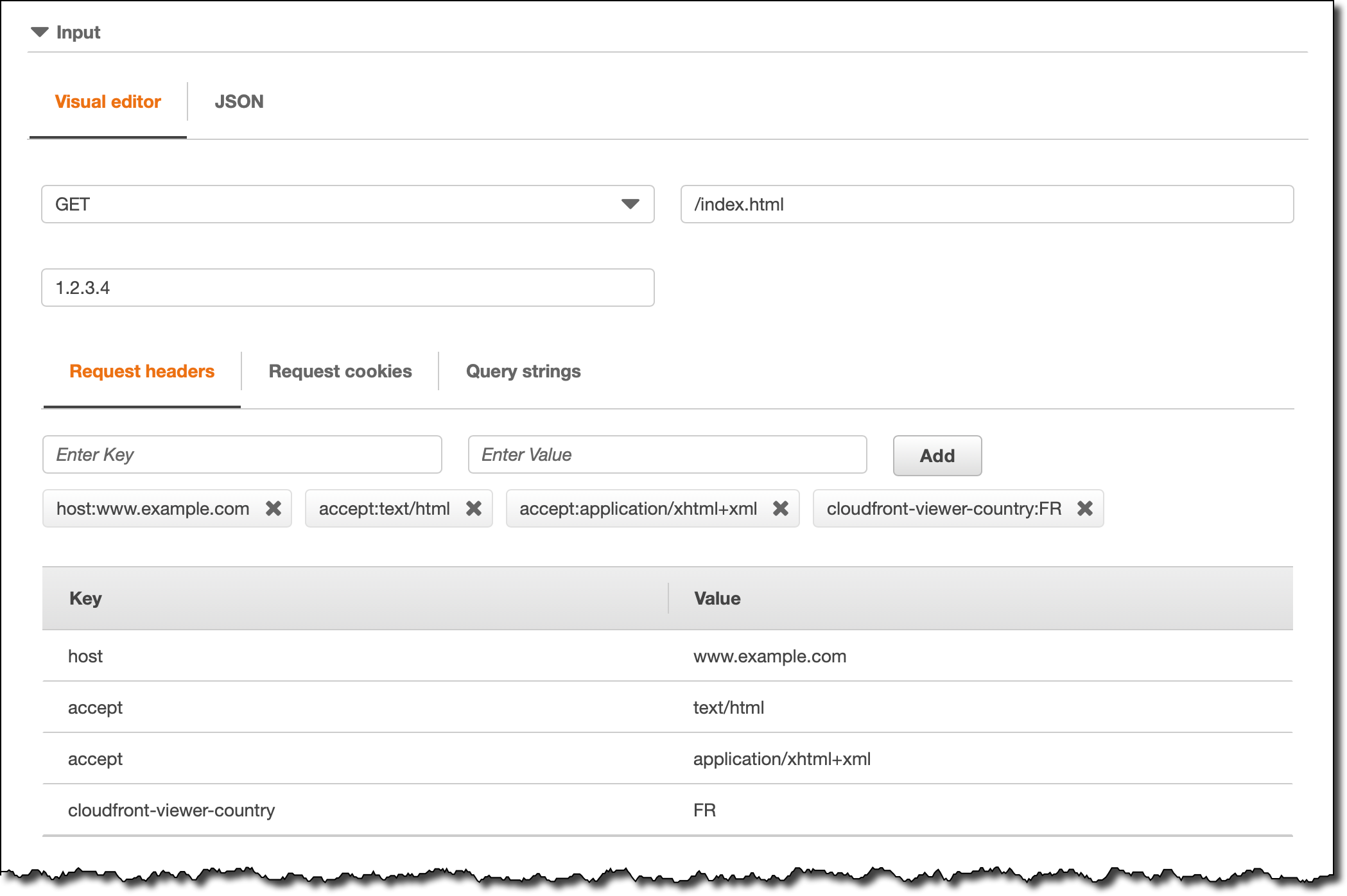Select the host table row
This screenshot has height=896, width=1347.
pyautogui.click(x=85, y=656)
